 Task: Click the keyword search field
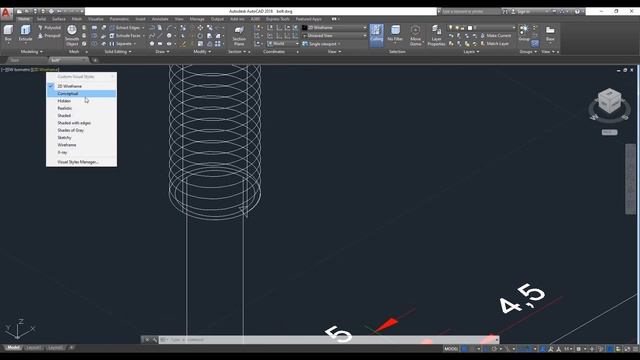pyautogui.click(x=470, y=12)
